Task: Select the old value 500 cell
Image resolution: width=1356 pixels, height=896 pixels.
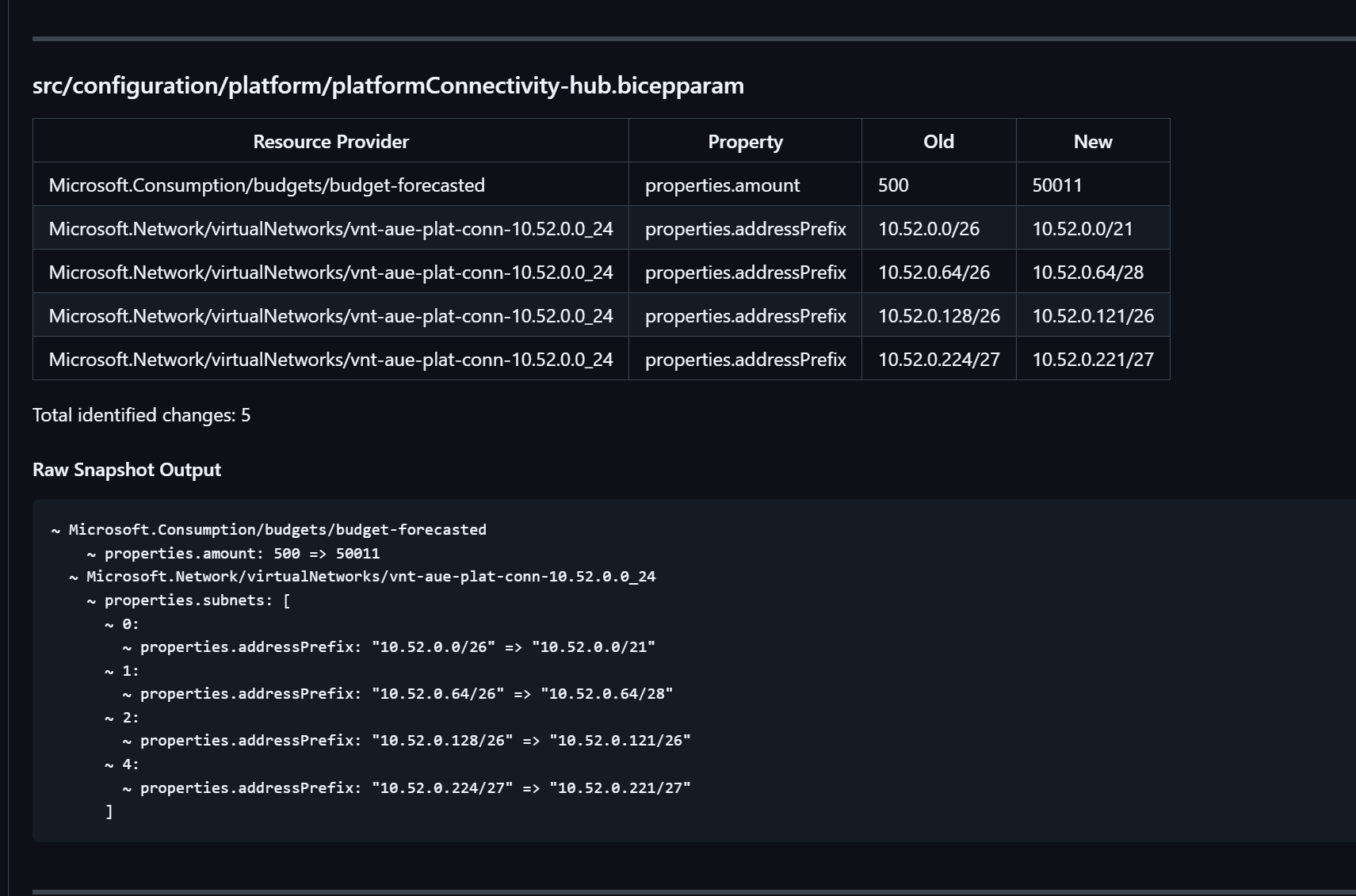Action: point(894,185)
